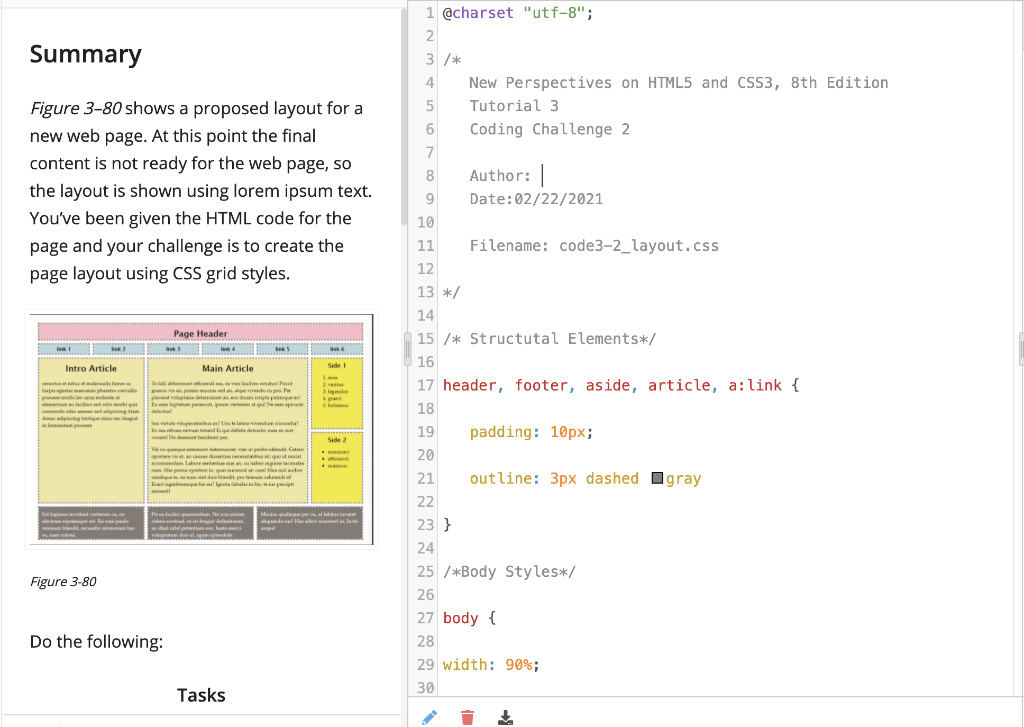The height and width of the screenshot is (727, 1024).
Task: Click the scrollbar between the two panes
Action: (x=406, y=349)
